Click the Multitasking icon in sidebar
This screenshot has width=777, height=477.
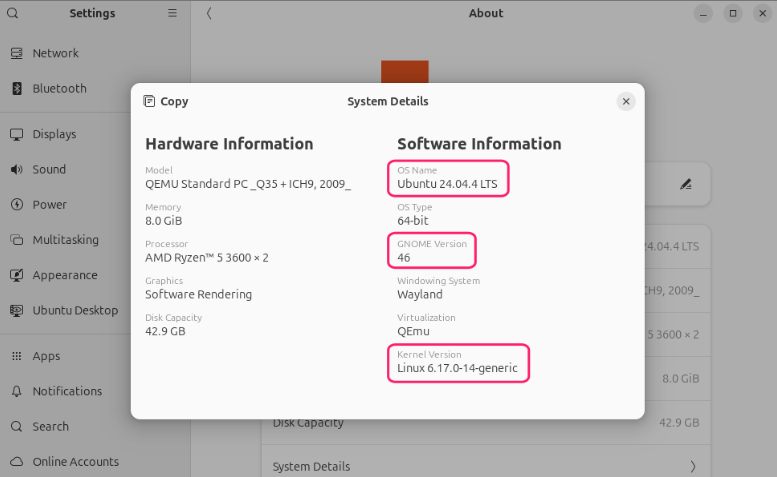[16, 240]
